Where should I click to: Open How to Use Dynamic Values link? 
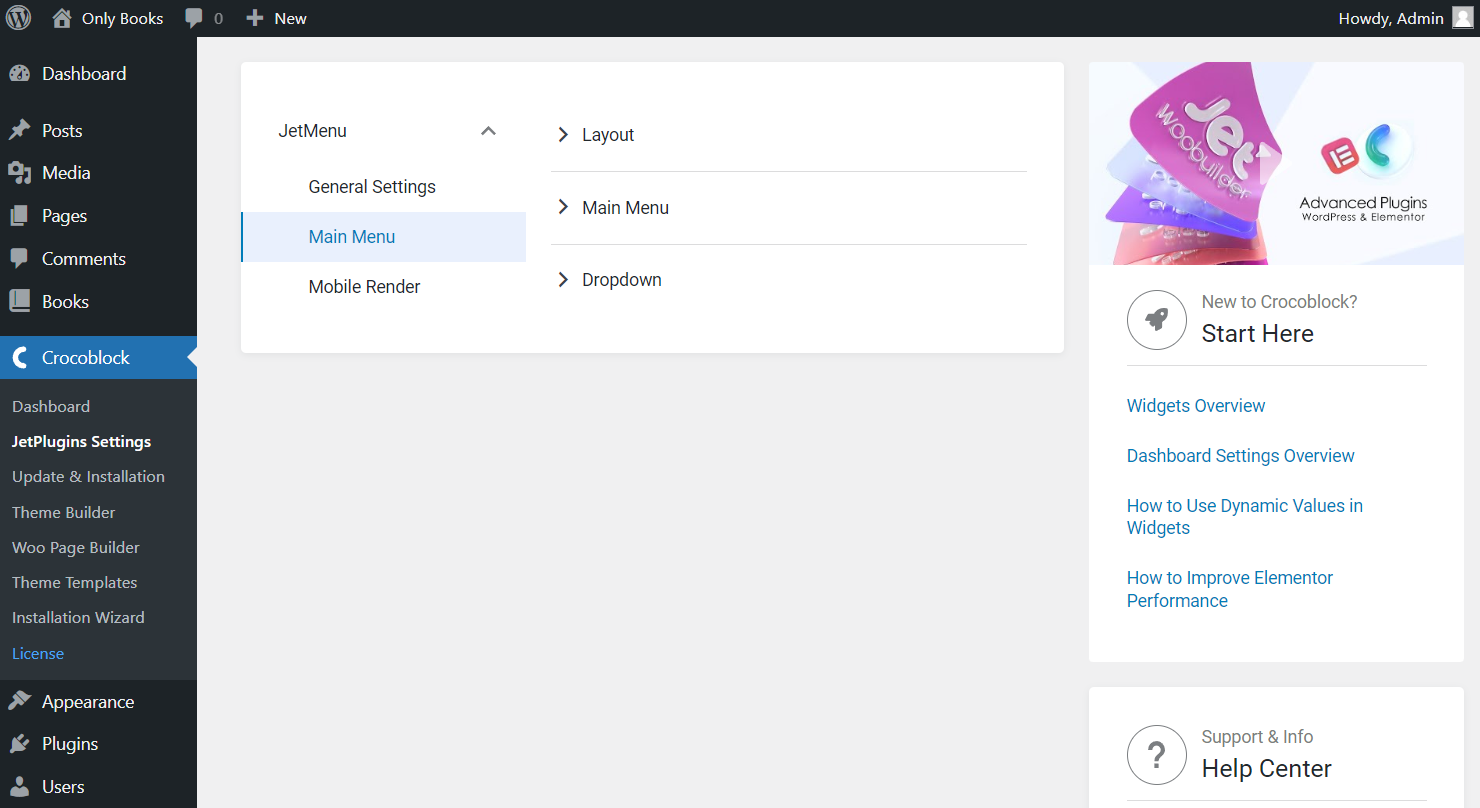pyautogui.click(x=1245, y=517)
